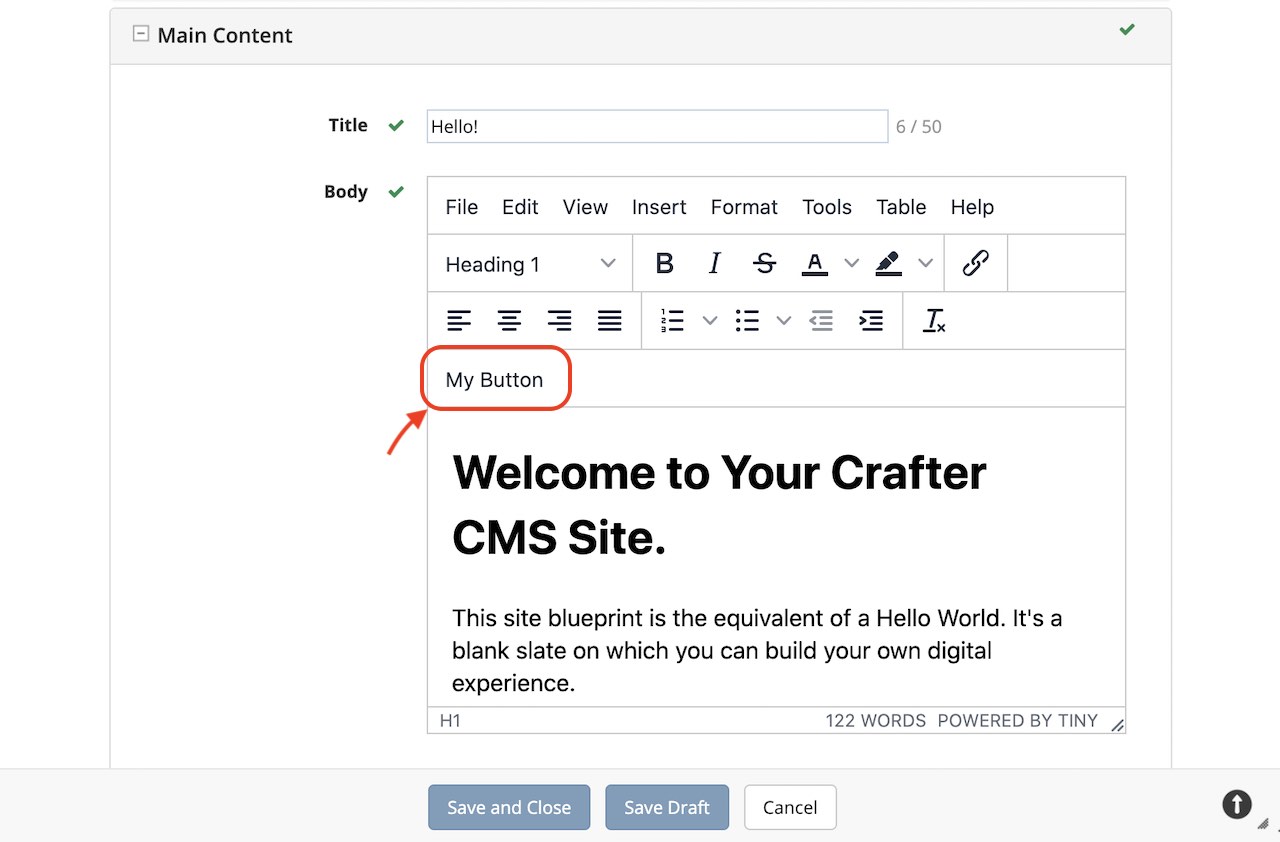Open bullet list style options
1280x842 pixels.
click(x=783, y=321)
